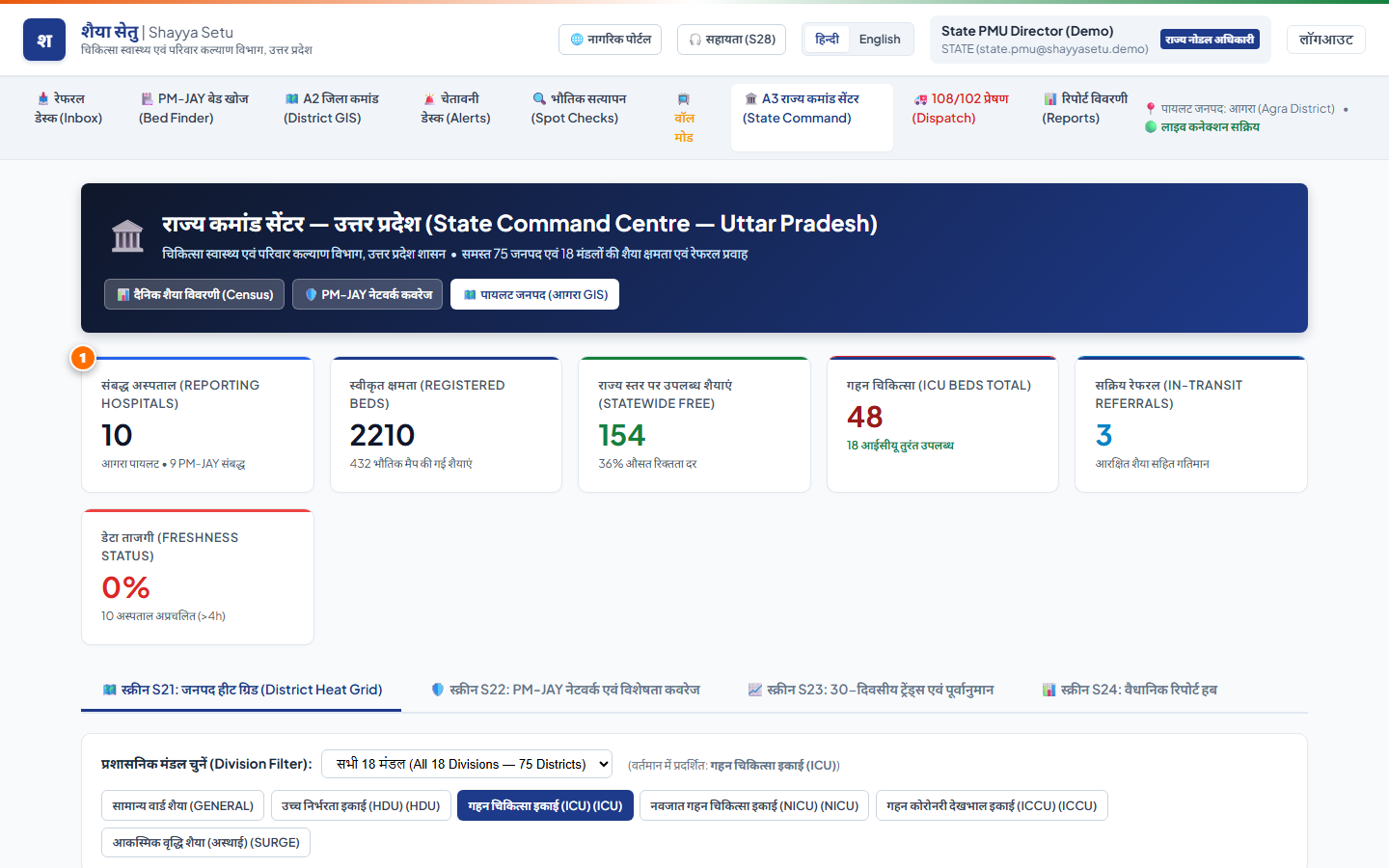Open Alerts desk via its siren icon
1389x868 pixels.
[429, 98]
